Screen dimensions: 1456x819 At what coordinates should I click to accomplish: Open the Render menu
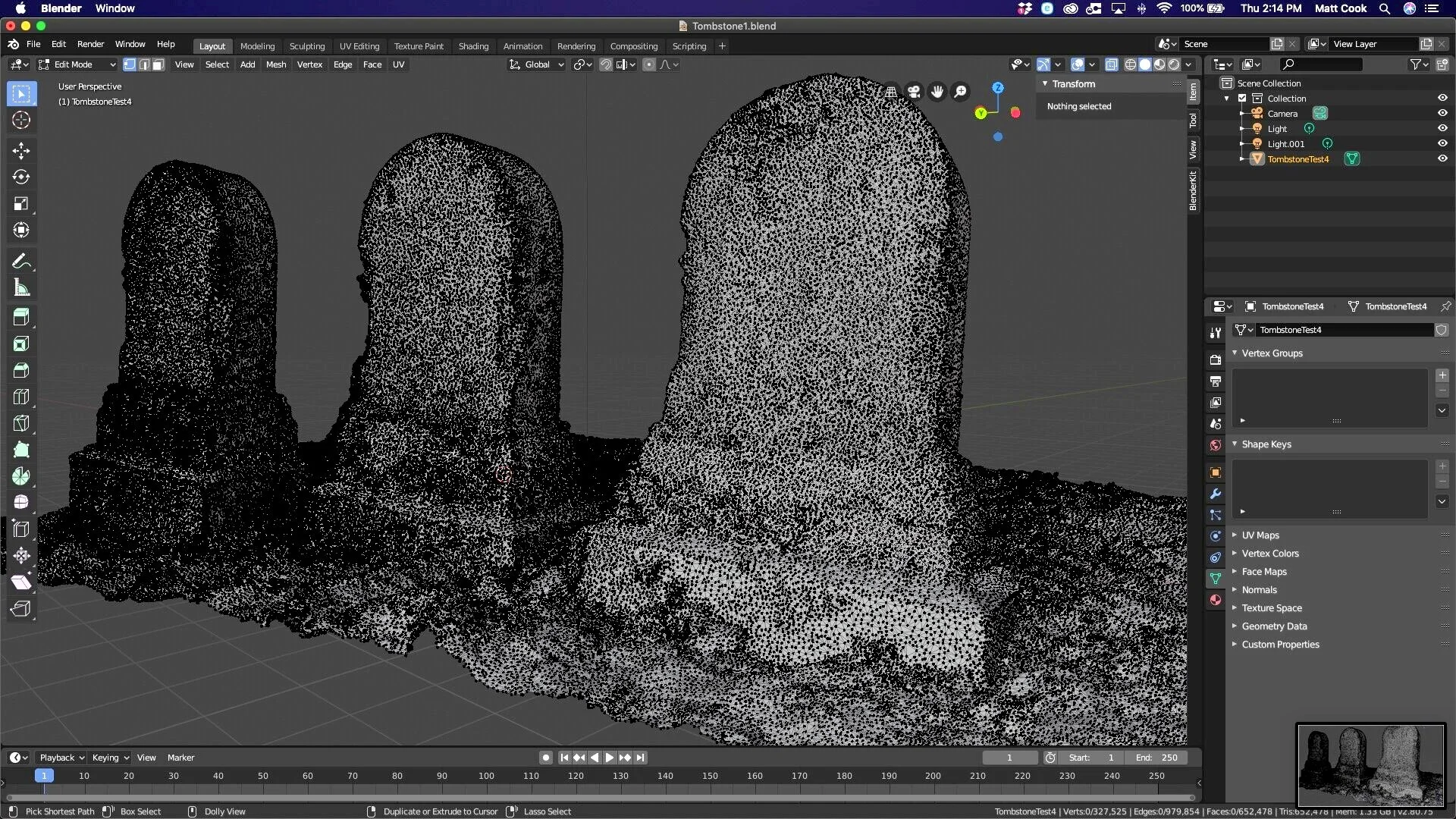[90, 44]
